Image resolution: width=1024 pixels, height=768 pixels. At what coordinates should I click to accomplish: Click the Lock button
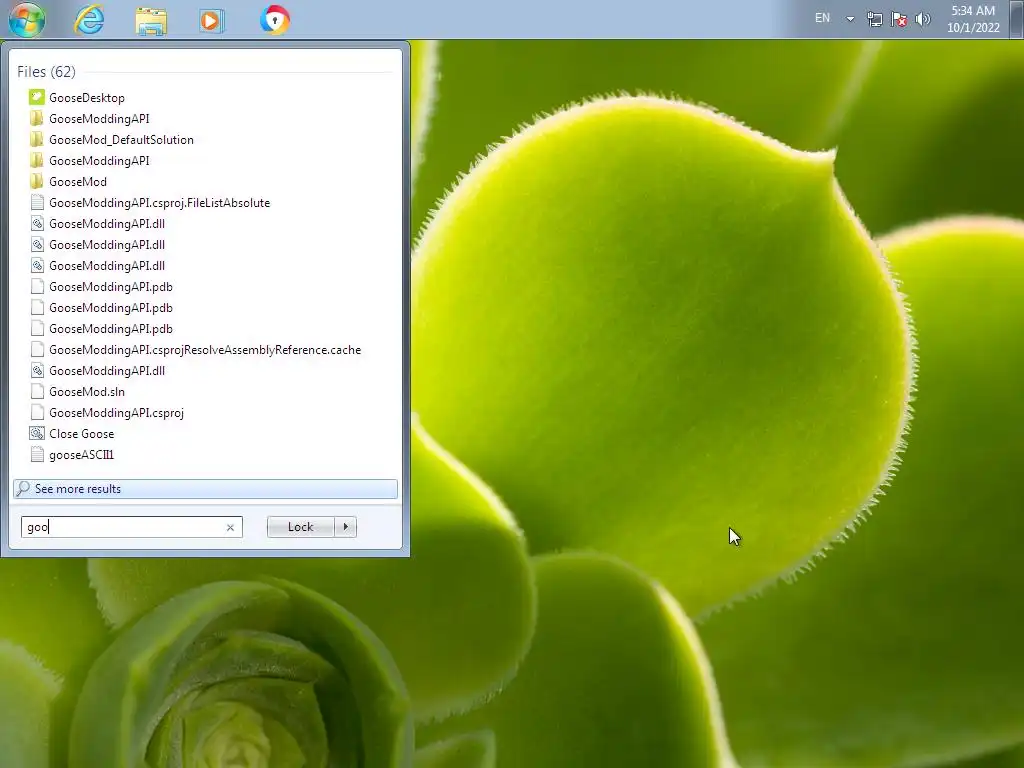pos(300,527)
